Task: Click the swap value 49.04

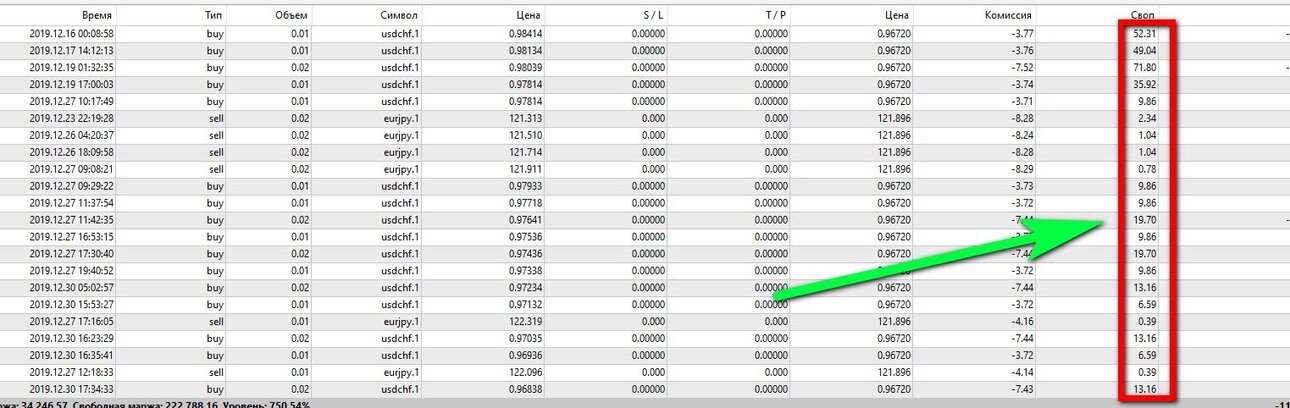Action: (x=1143, y=50)
